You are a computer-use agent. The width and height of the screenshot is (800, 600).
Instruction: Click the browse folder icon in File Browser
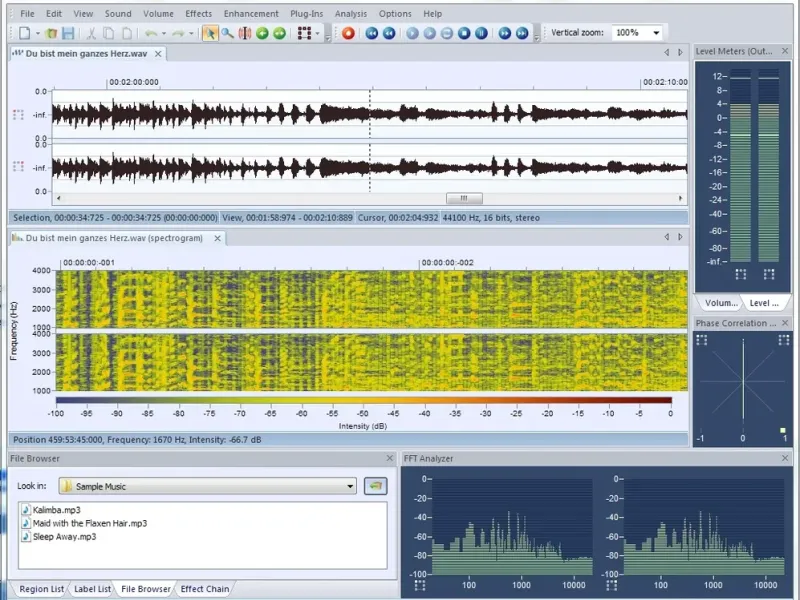(x=374, y=486)
